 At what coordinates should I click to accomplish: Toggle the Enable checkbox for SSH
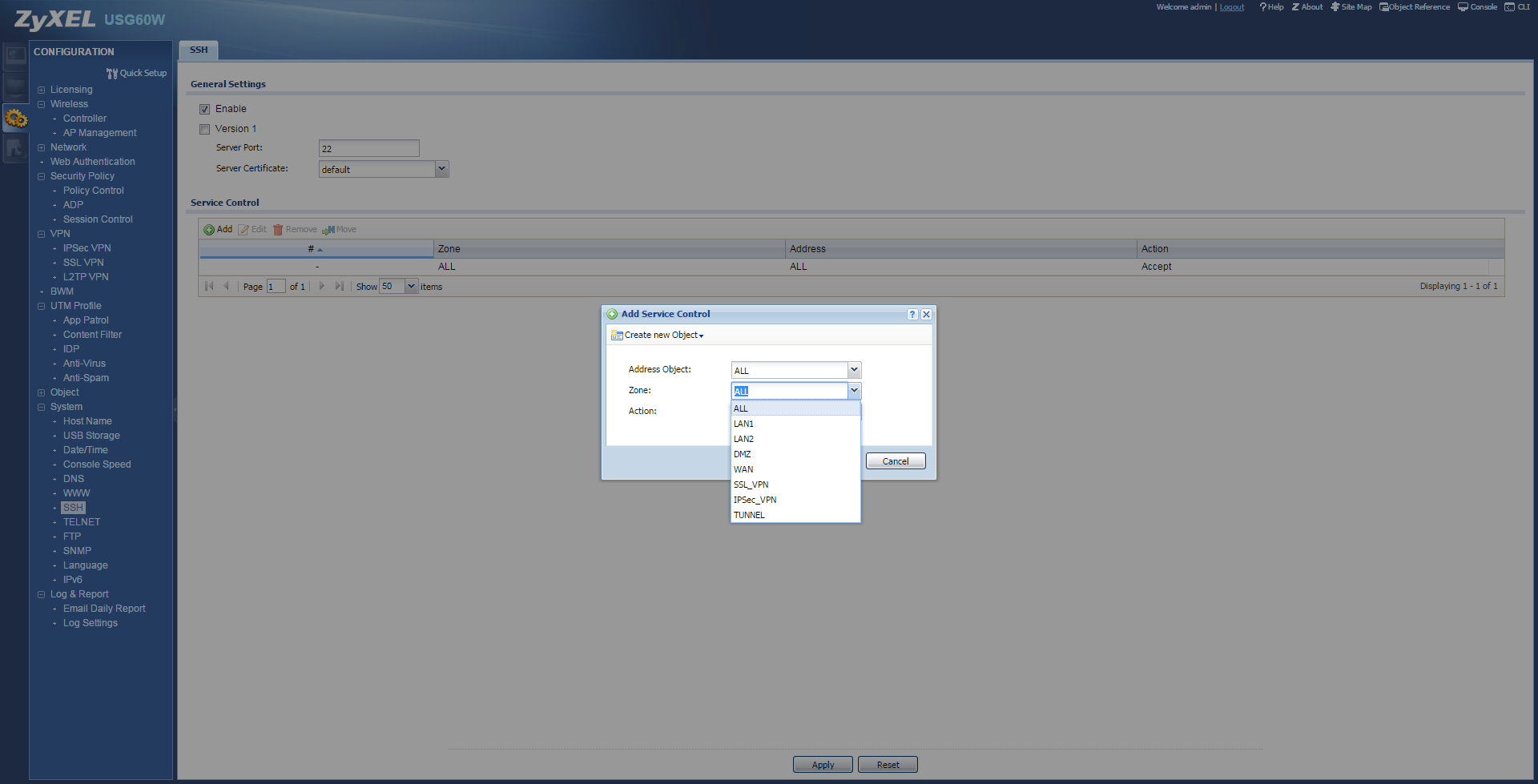click(205, 109)
